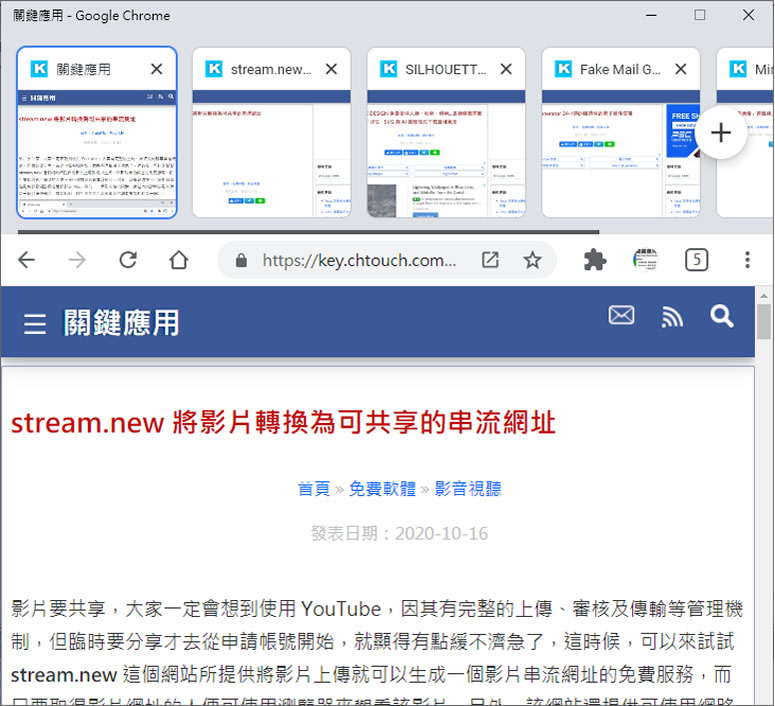This screenshot has width=775, height=706.
Task: Click the 發表日期:2020-10-16 text
Action: click(399, 533)
